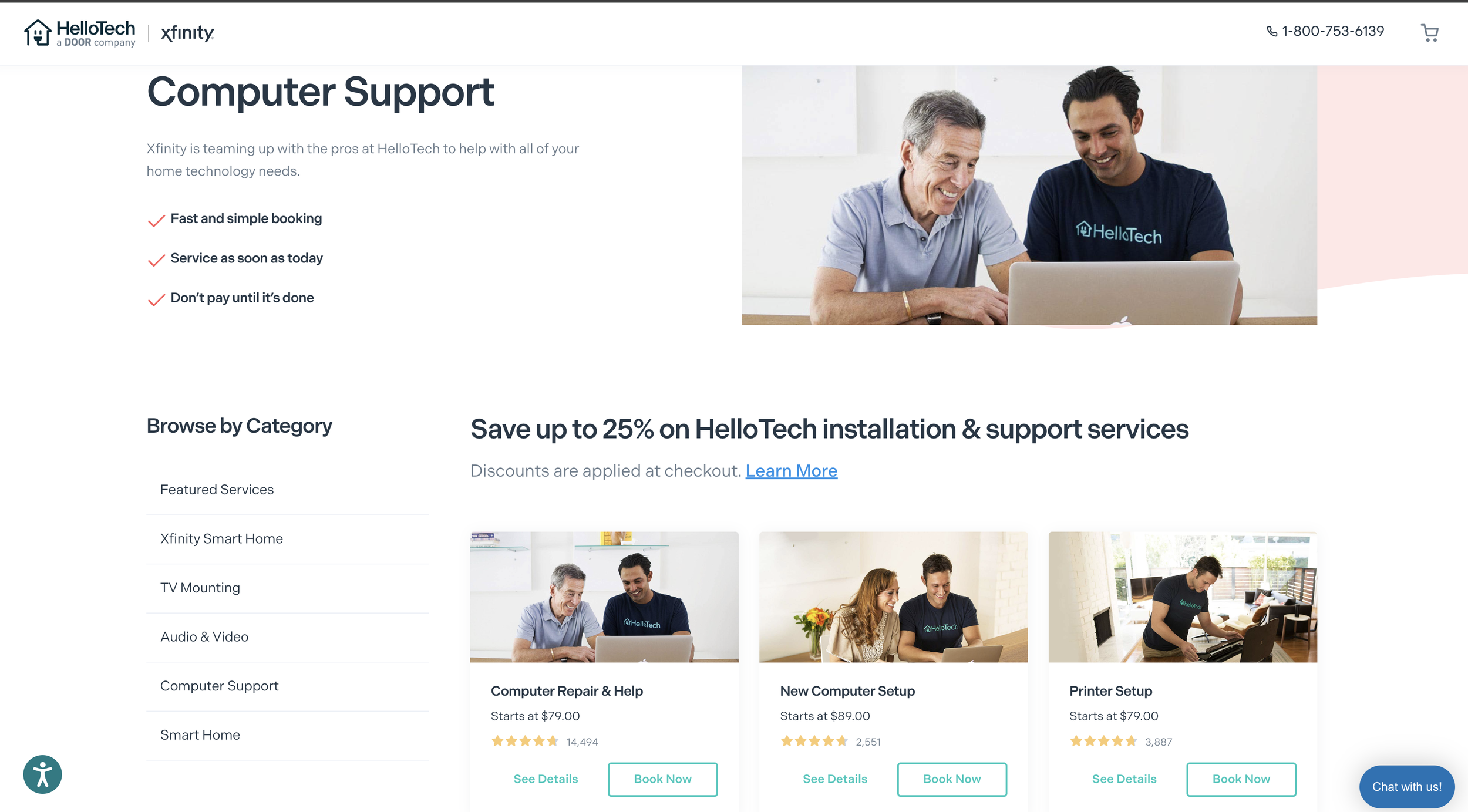
Task: Follow the Learn More discount link
Action: click(791, 471)
